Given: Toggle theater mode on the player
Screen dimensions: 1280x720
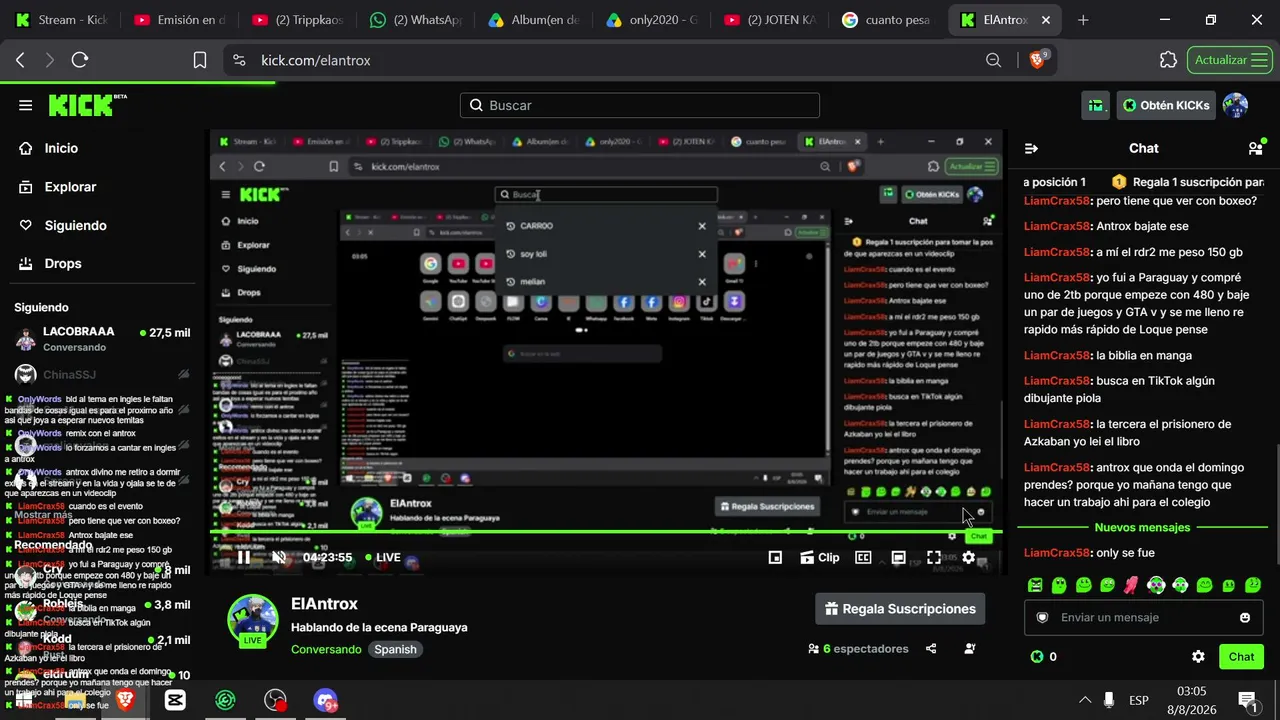Looking at the screenshot, I should click(898, 558).
